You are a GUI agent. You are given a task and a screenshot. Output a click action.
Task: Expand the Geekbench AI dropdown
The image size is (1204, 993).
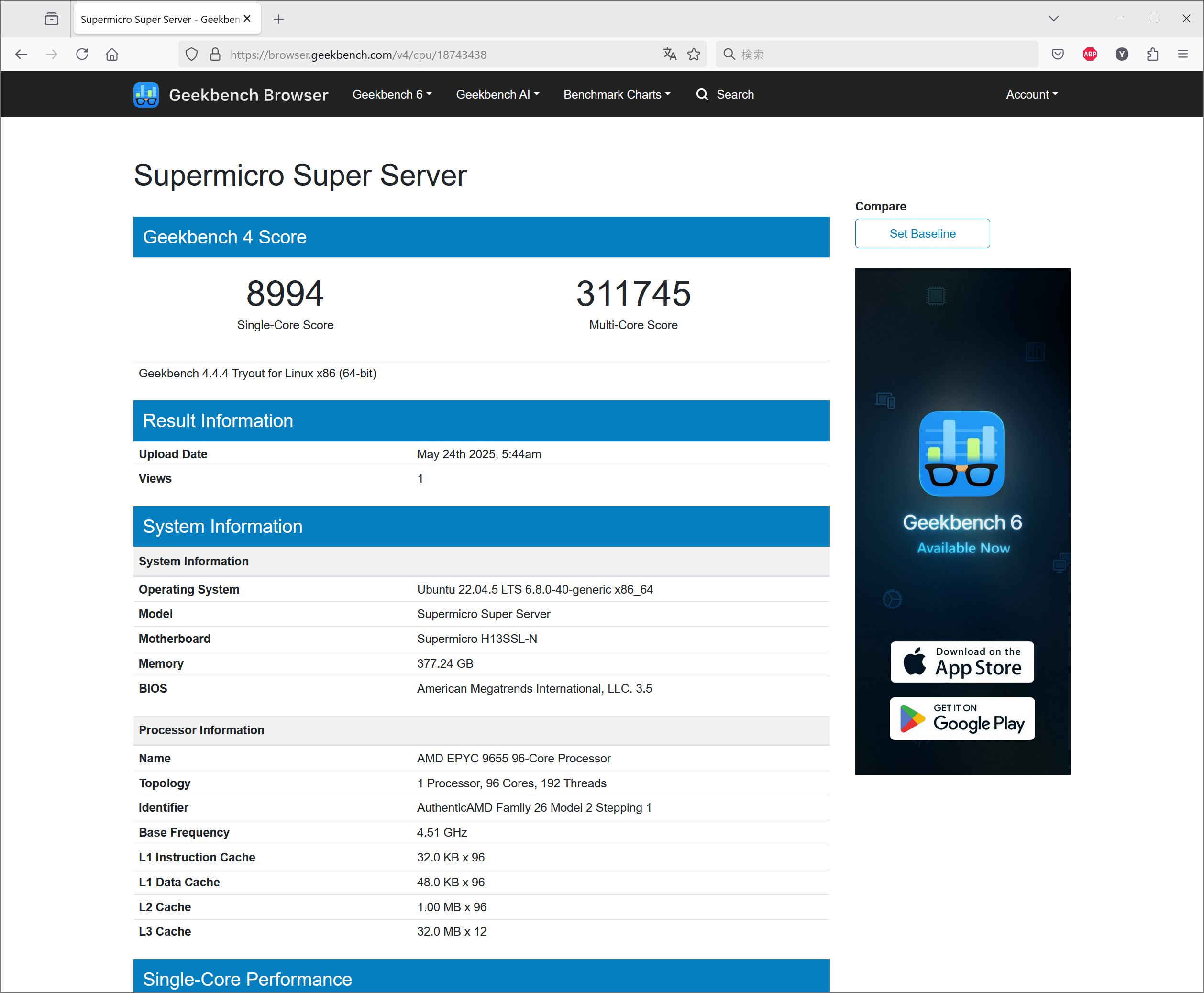[x=497, y=94]
